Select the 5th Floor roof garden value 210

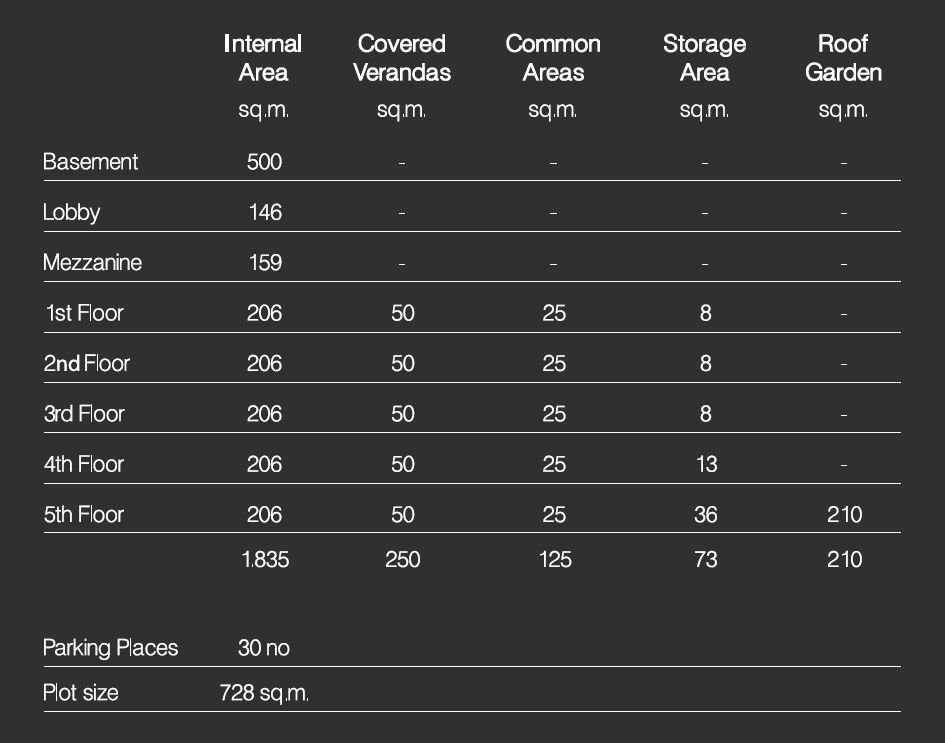(x=844, y=515)
